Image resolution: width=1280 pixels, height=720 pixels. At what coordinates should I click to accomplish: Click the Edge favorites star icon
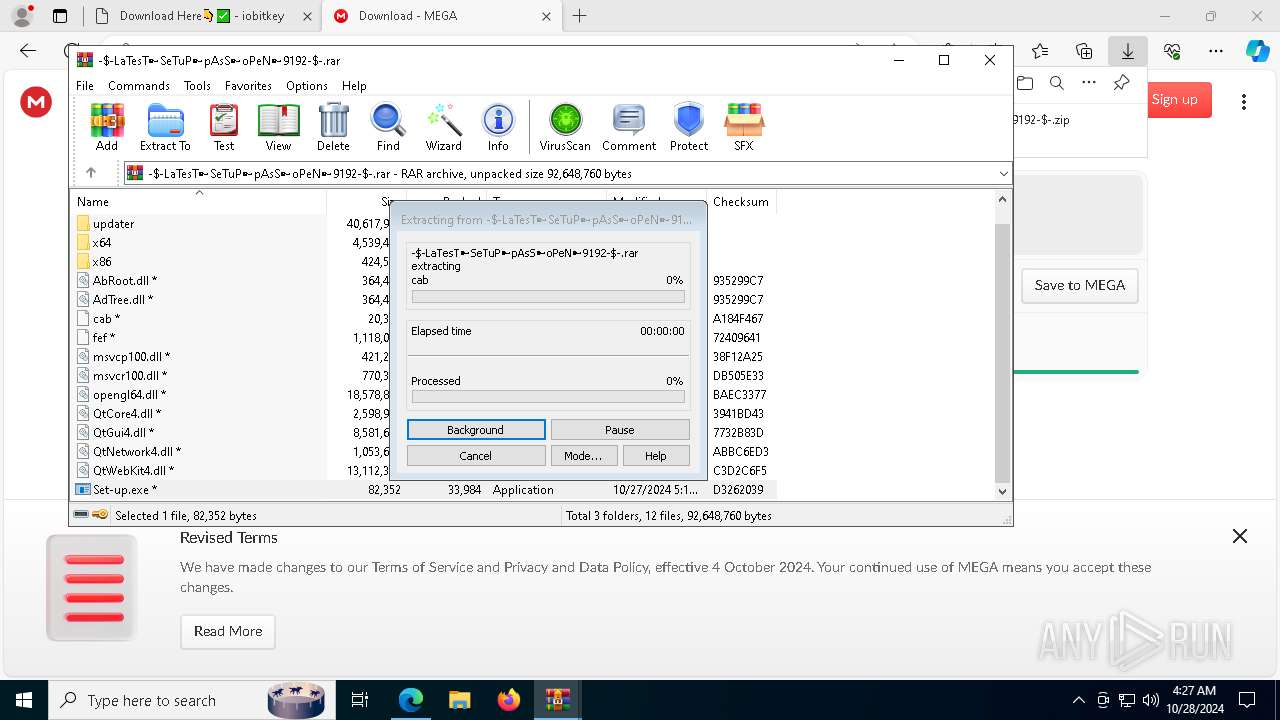pos(1040,51)
